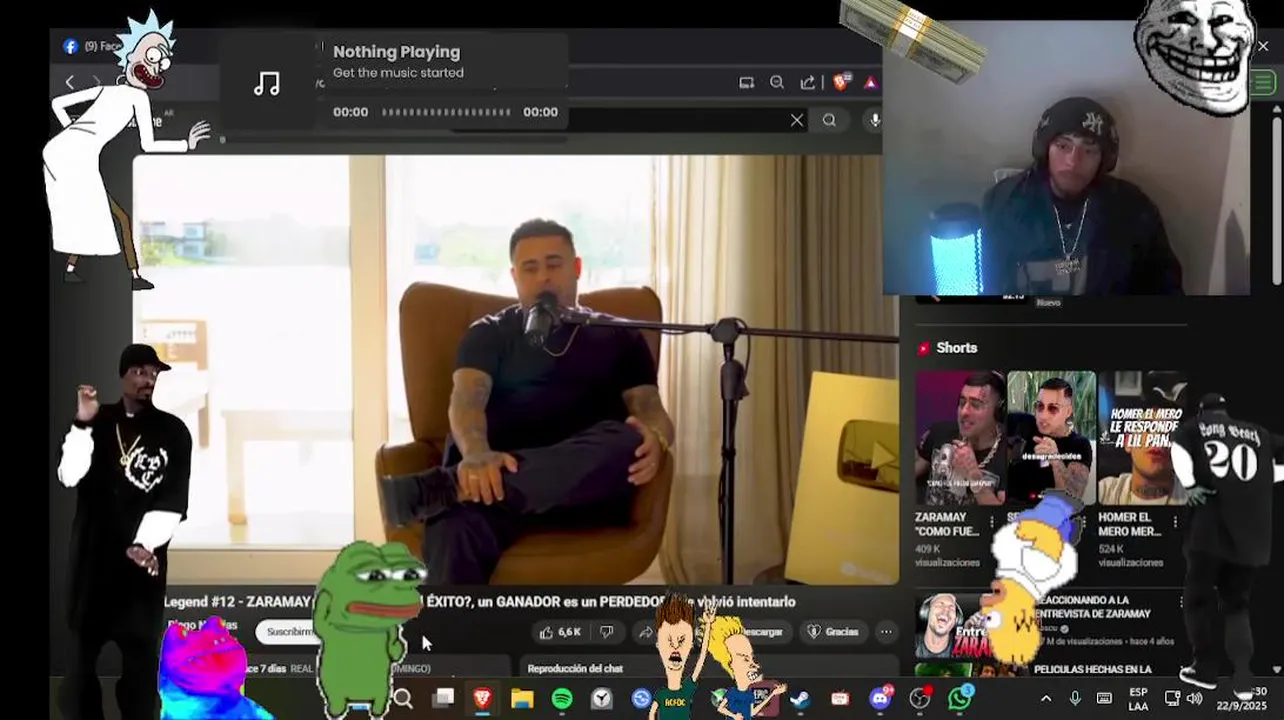Click the touch keyboard tray icon
1284x720 pixels.
click(x=1104, y=698)
